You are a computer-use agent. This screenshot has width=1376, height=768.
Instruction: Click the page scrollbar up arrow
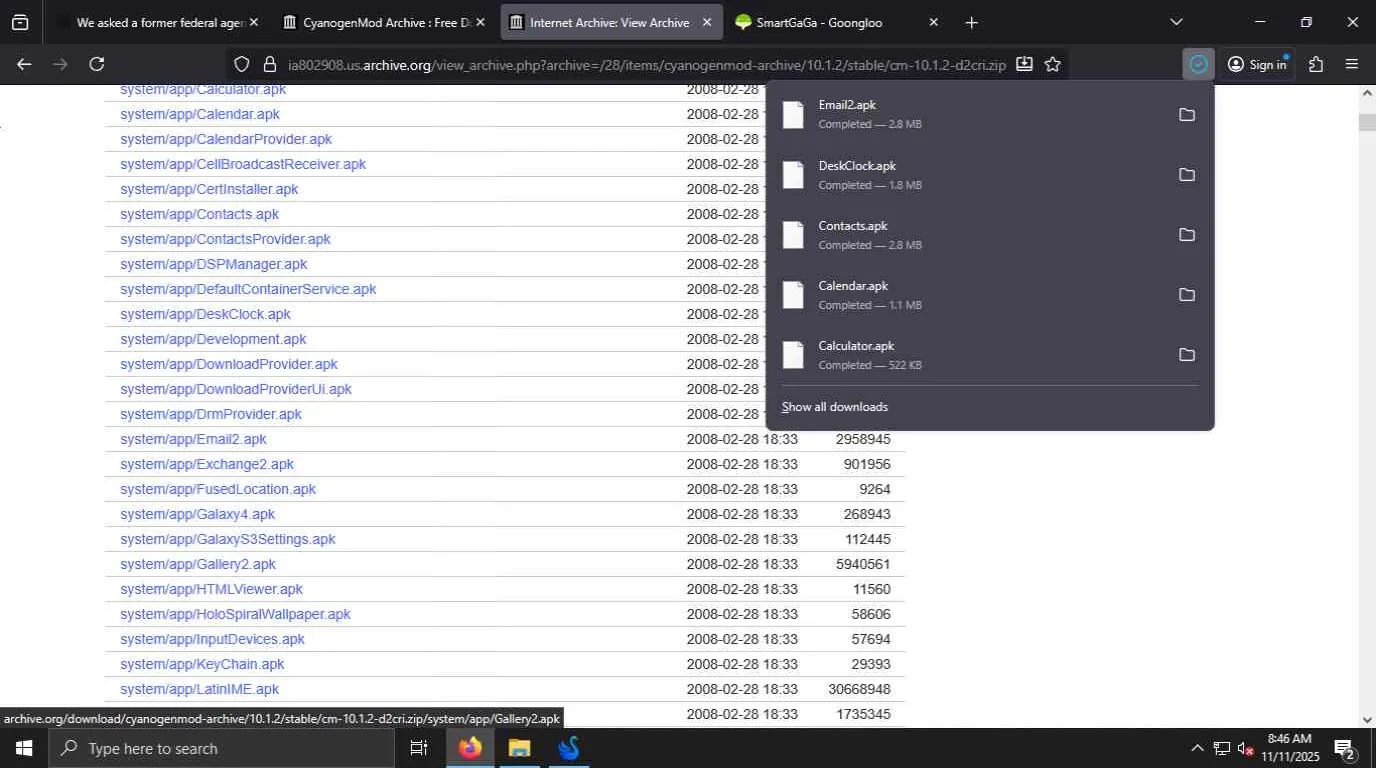pyautogui.click(x=1367, y=93)
